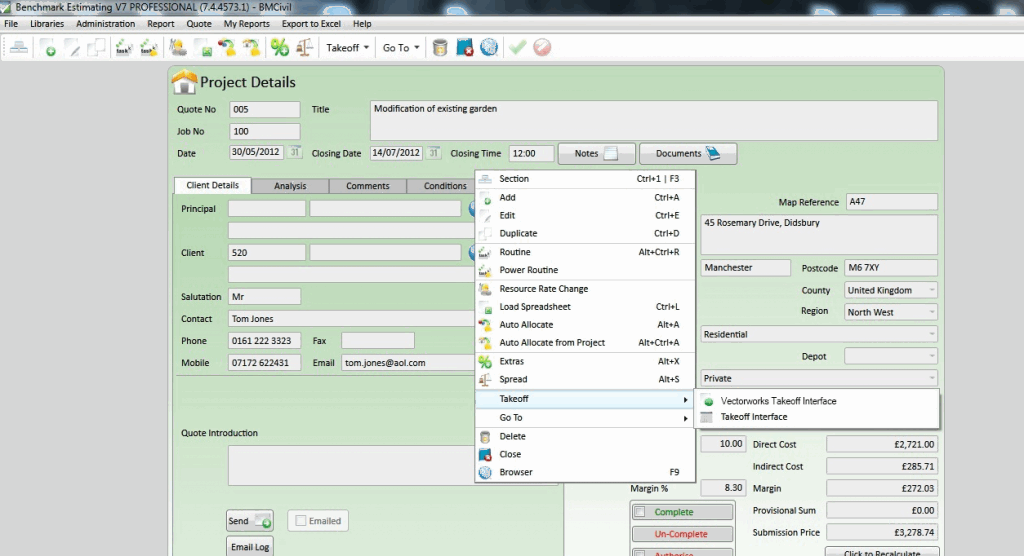Switch to the Analysis tab
Image resolution: width=1024 pixels, height=556 pixels.
[290, 186]
